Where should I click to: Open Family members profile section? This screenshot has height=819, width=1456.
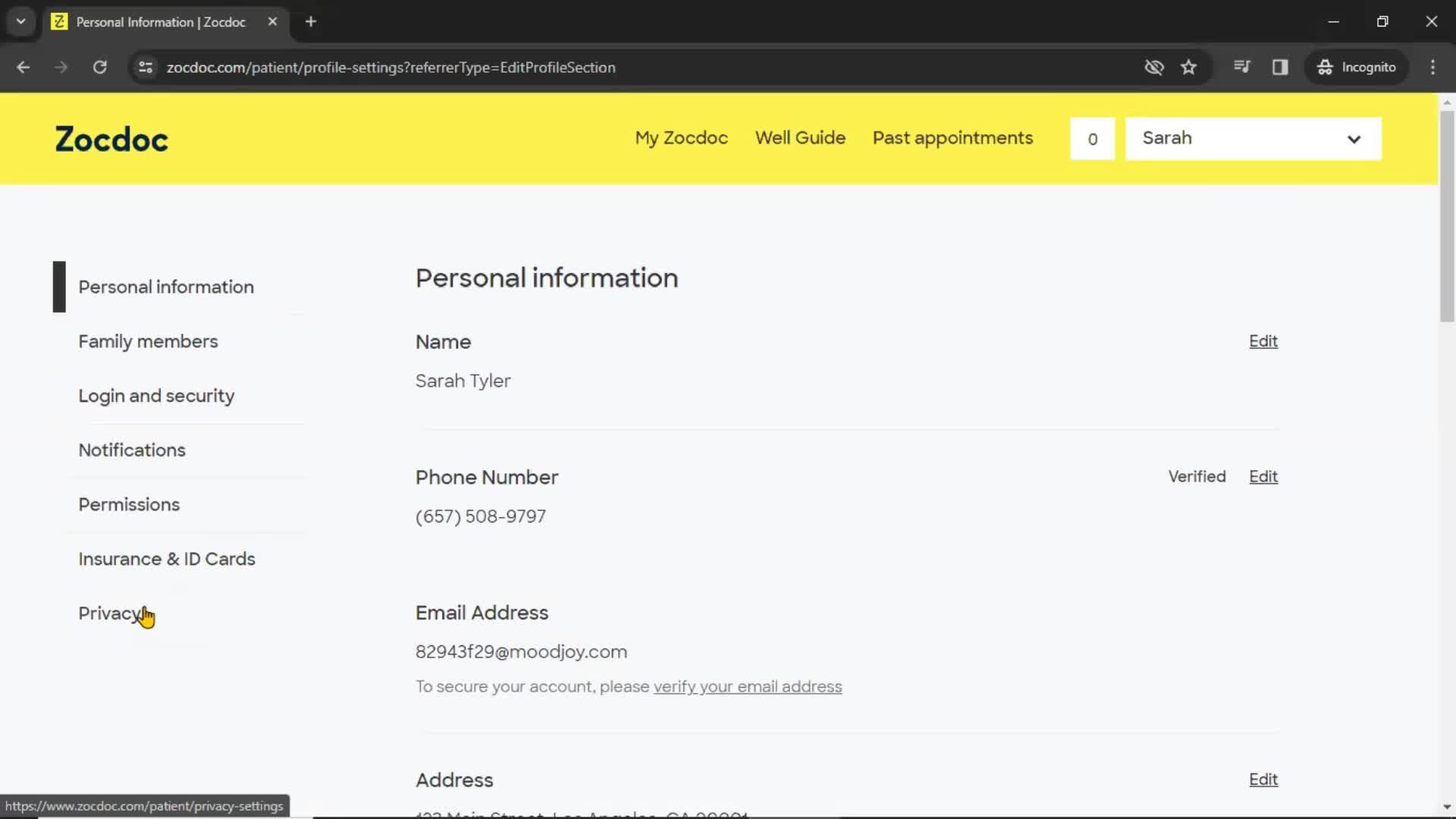(x=148, y=341)
